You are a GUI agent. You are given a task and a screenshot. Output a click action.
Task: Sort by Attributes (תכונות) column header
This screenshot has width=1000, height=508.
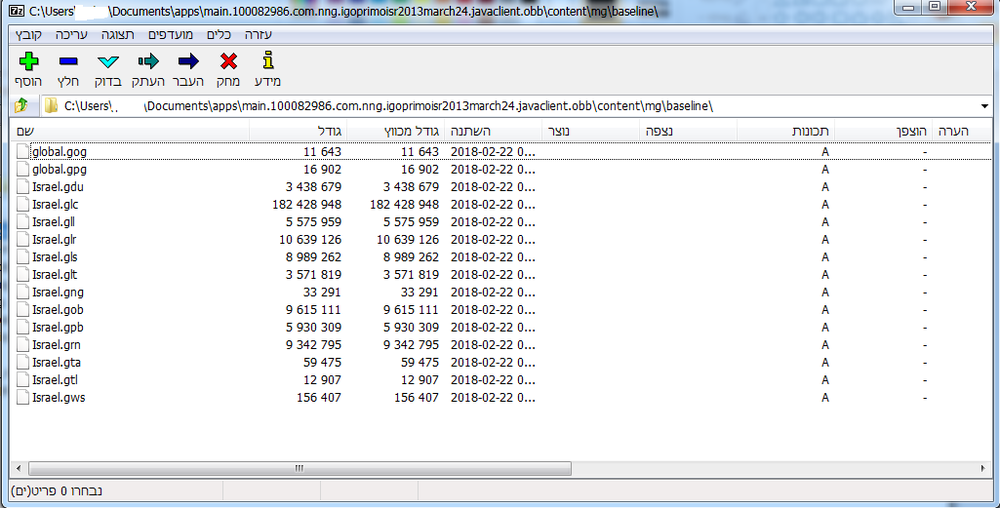click(x=786, y=131)
